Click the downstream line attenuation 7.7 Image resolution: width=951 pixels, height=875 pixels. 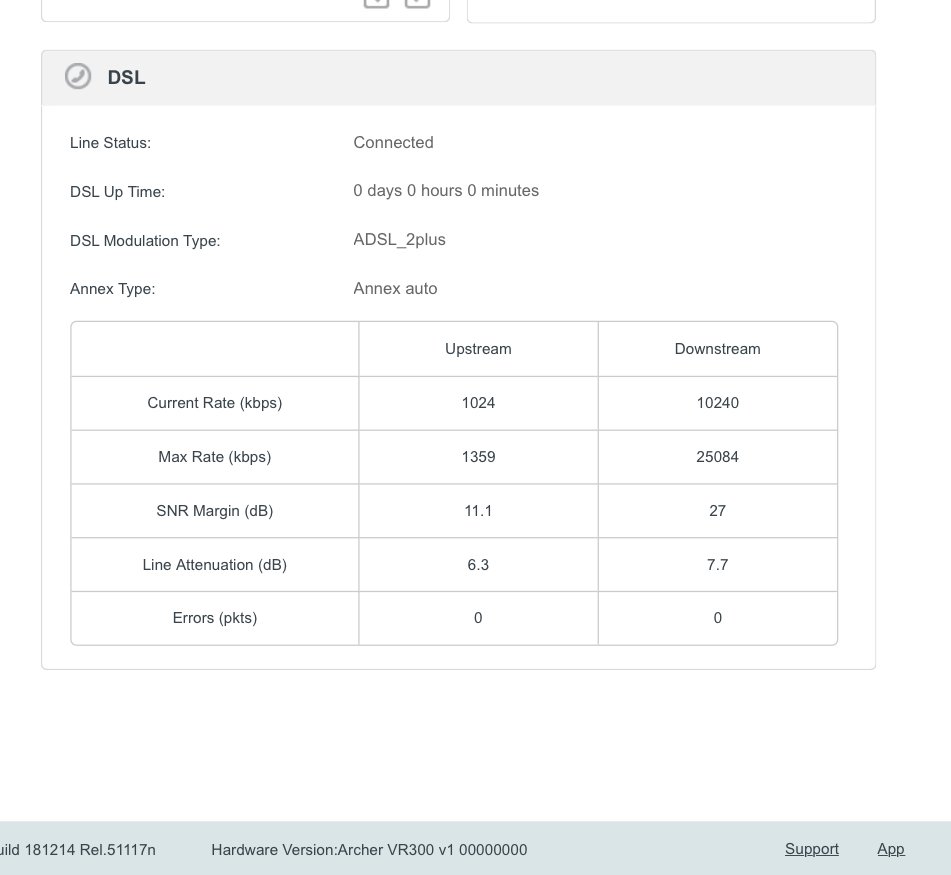pyautogui.click(x=717, y=565)
